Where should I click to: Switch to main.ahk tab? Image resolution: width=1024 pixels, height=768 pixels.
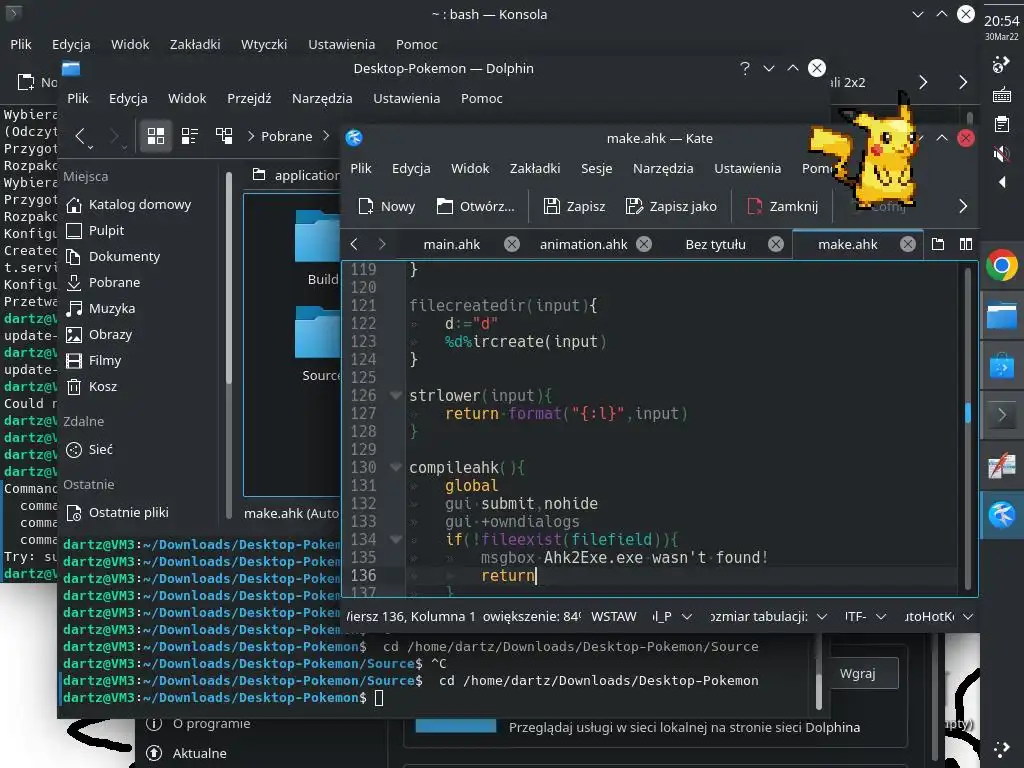[451, 244]
